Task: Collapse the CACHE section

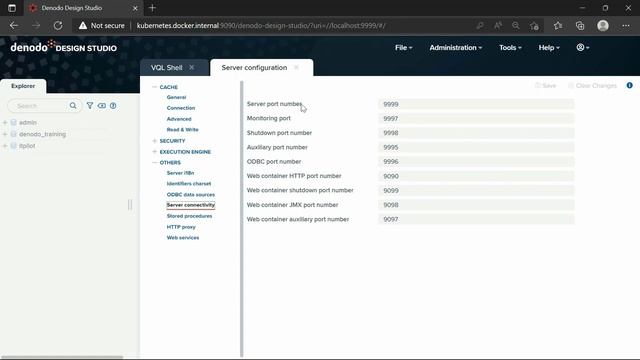Action: point(154,87)
